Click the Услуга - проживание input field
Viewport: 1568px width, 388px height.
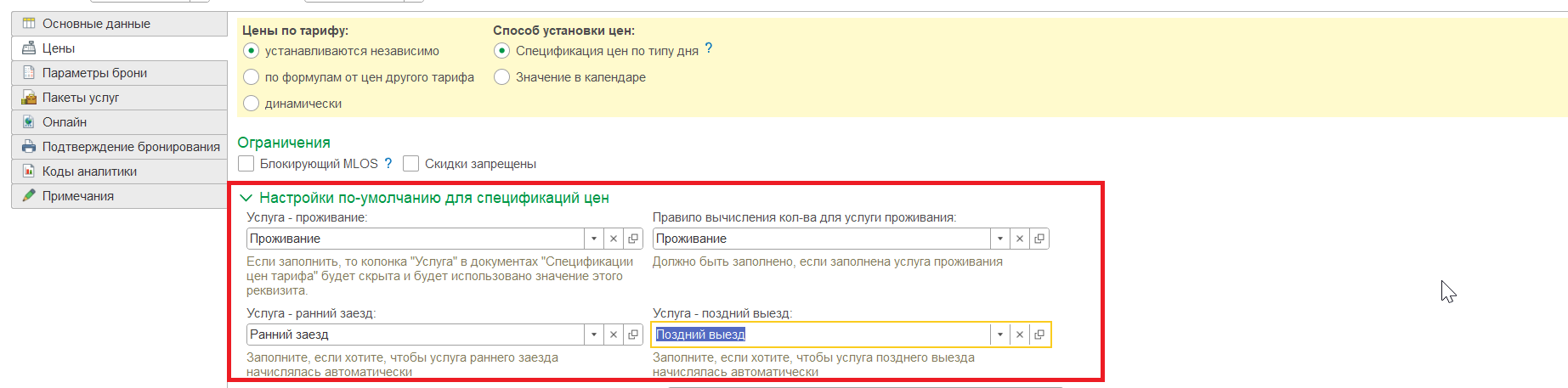click(x=415, y=239)
